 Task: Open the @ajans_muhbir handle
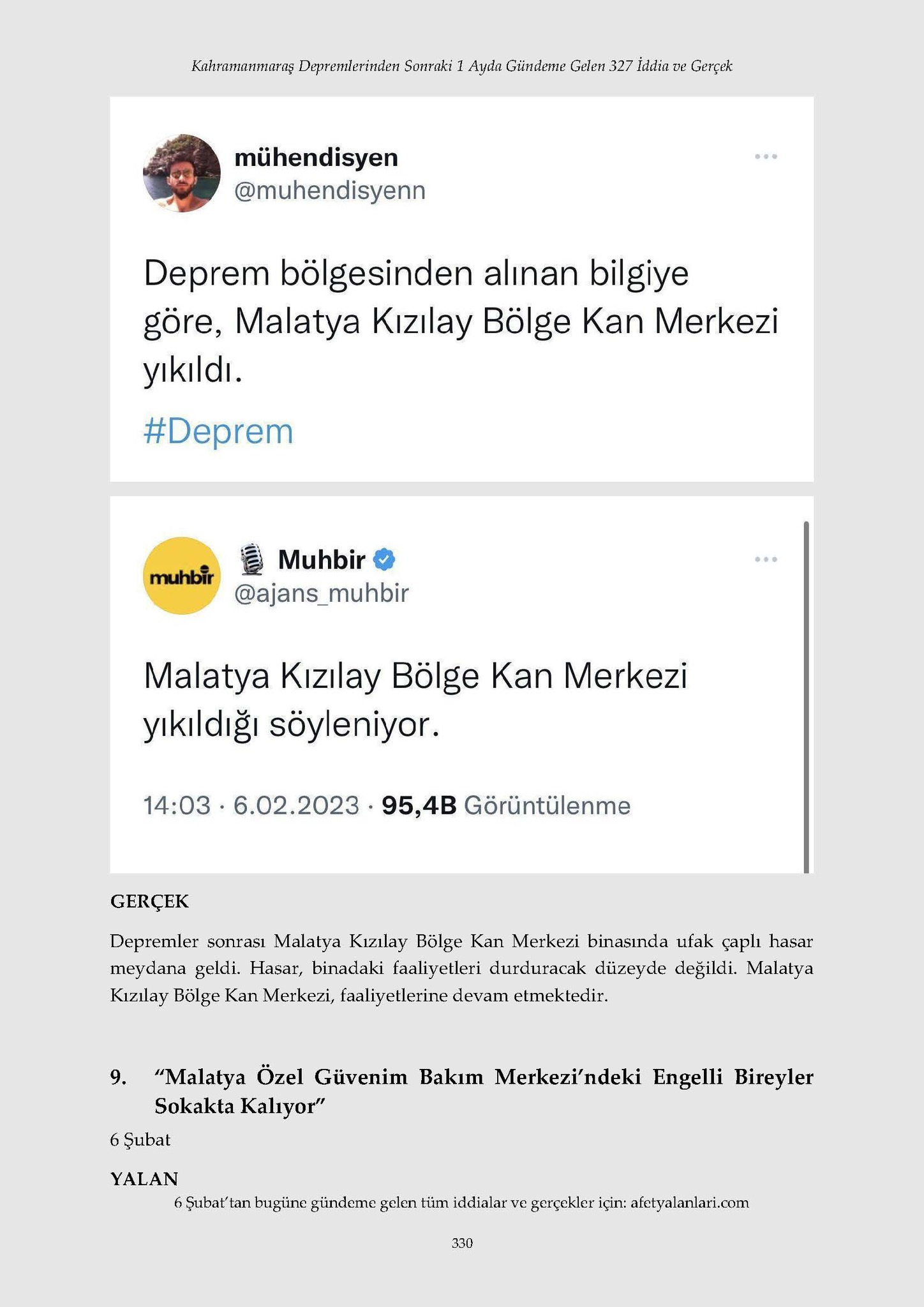[x=322, y=594]
